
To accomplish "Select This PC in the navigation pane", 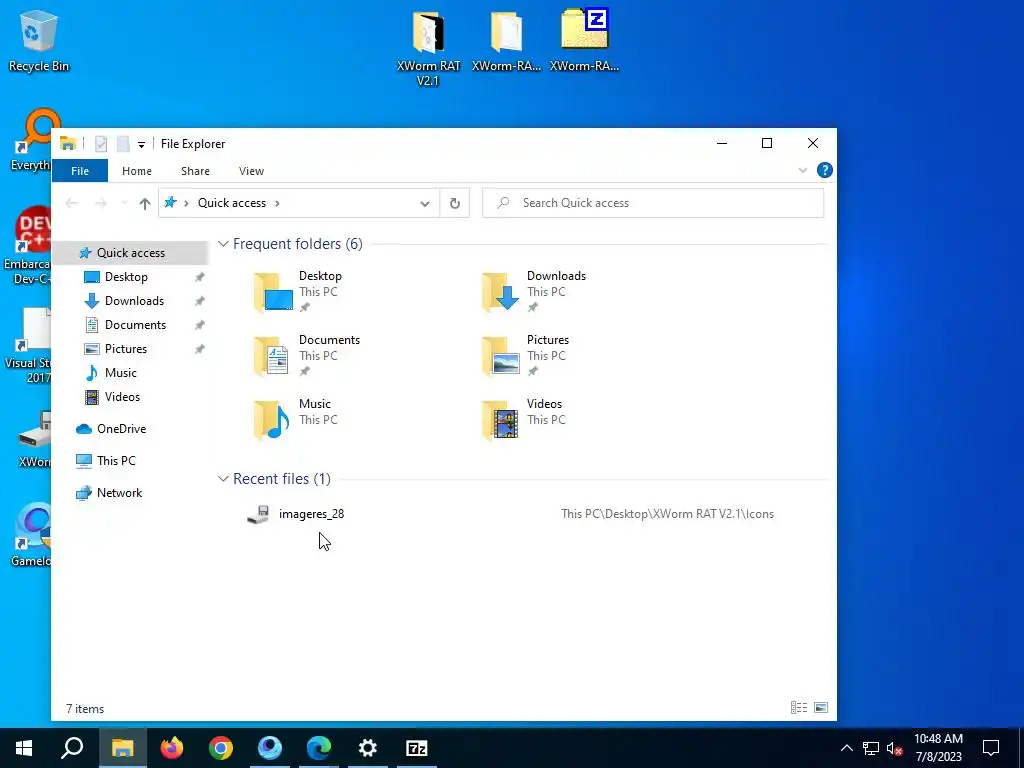I will click(116, 461).
